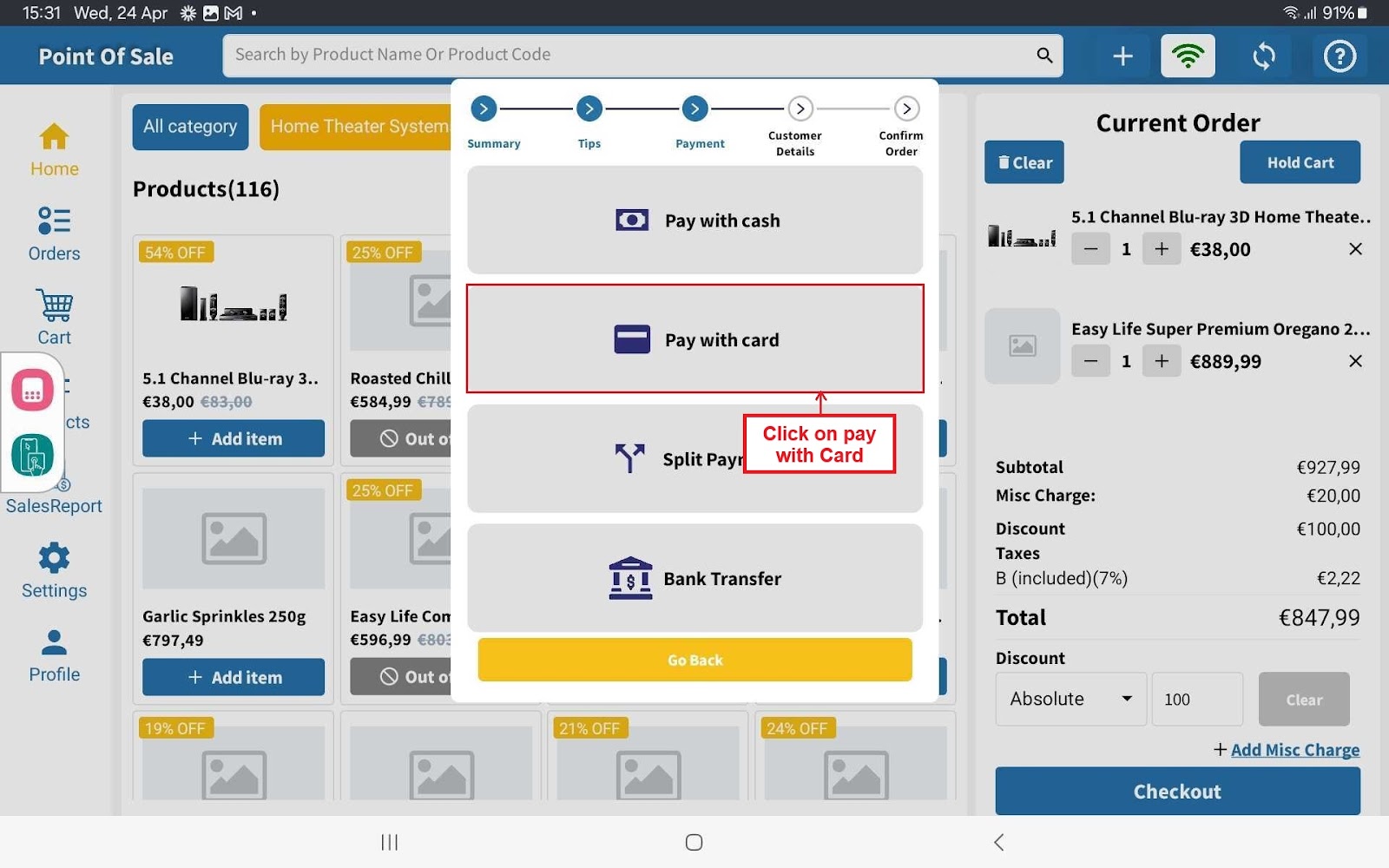Open Orders from the sidebar
This screenshot has width=1389, height=868.
54,233
